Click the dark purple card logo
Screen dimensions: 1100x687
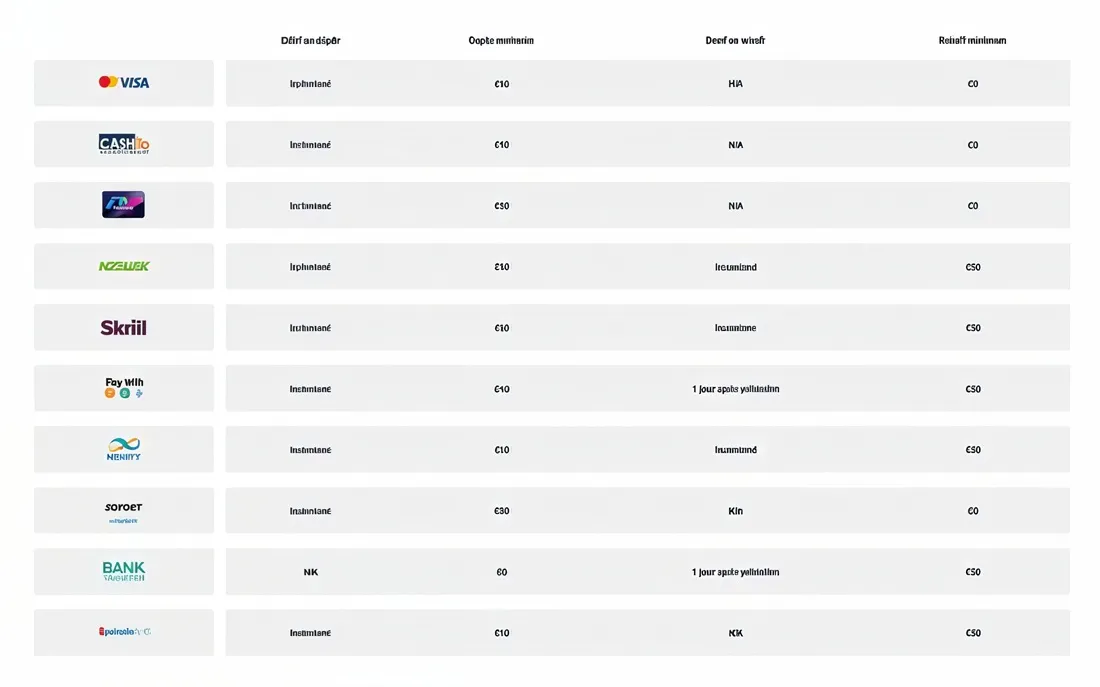click(123, 205)
